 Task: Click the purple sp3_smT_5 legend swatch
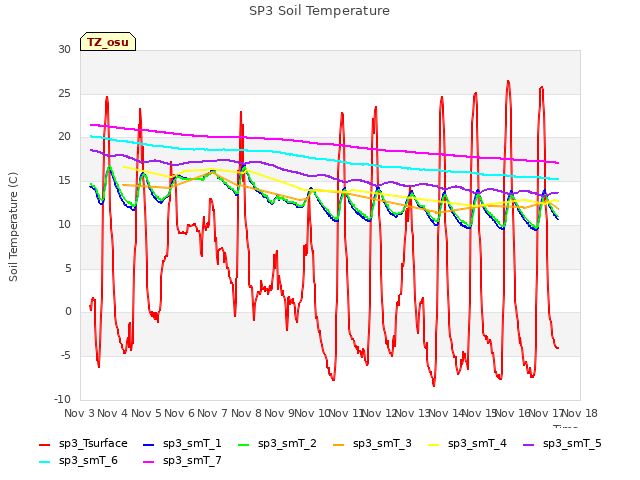tap(529, 444)
